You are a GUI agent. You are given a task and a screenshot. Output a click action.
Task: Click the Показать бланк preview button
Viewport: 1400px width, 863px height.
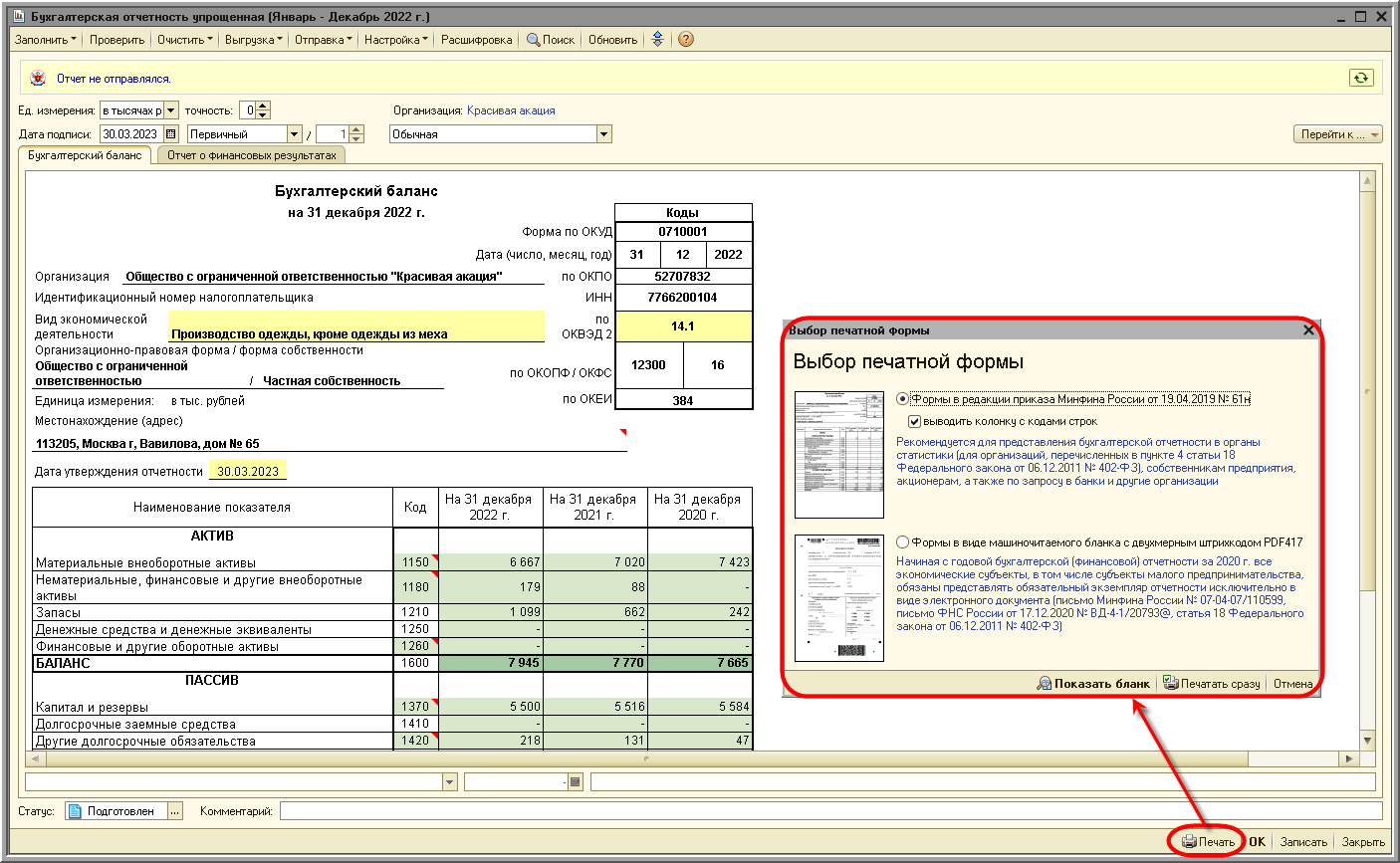1093,684
